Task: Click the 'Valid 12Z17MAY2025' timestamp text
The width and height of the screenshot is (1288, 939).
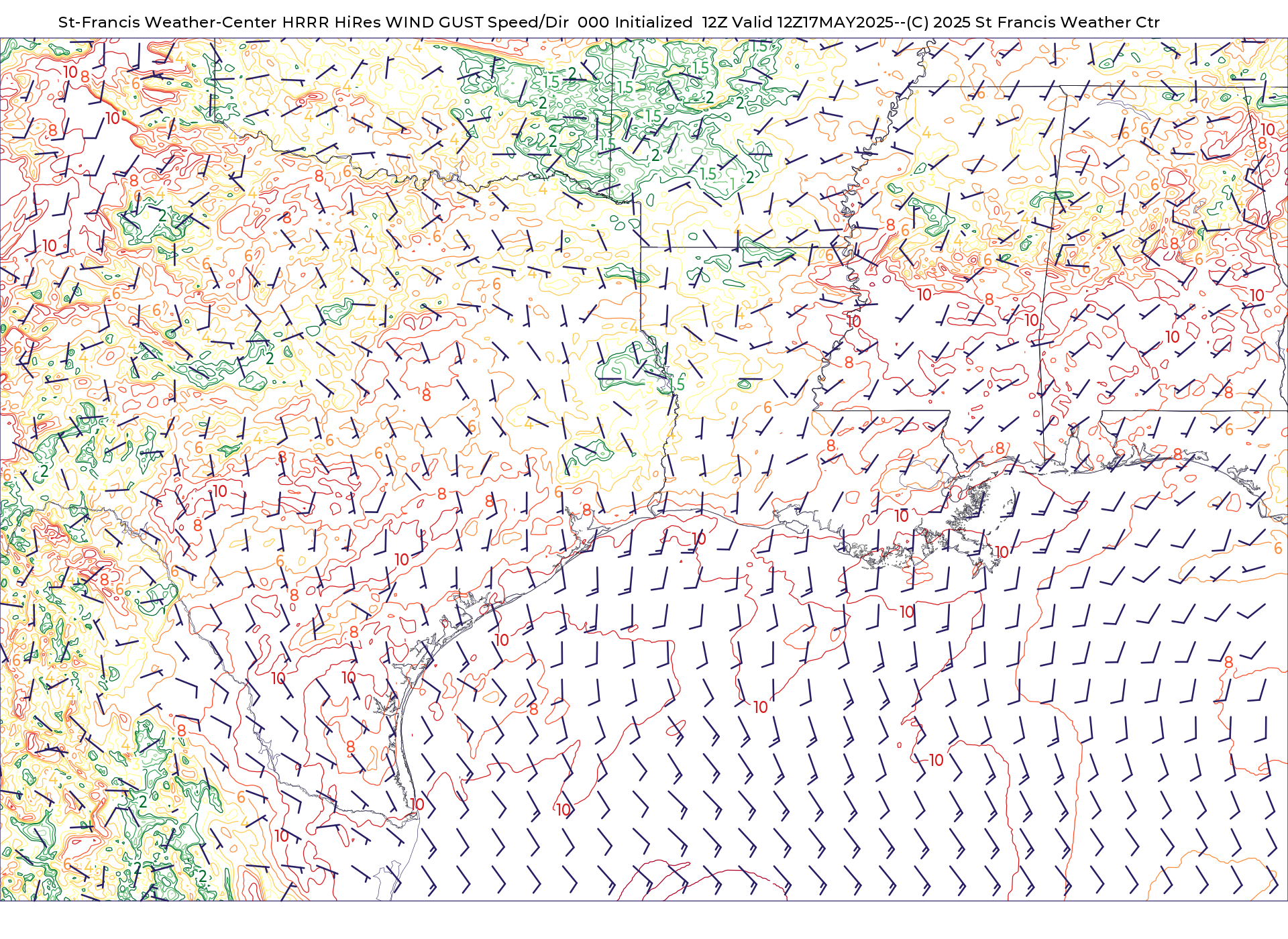Action: tap(814, 22)
